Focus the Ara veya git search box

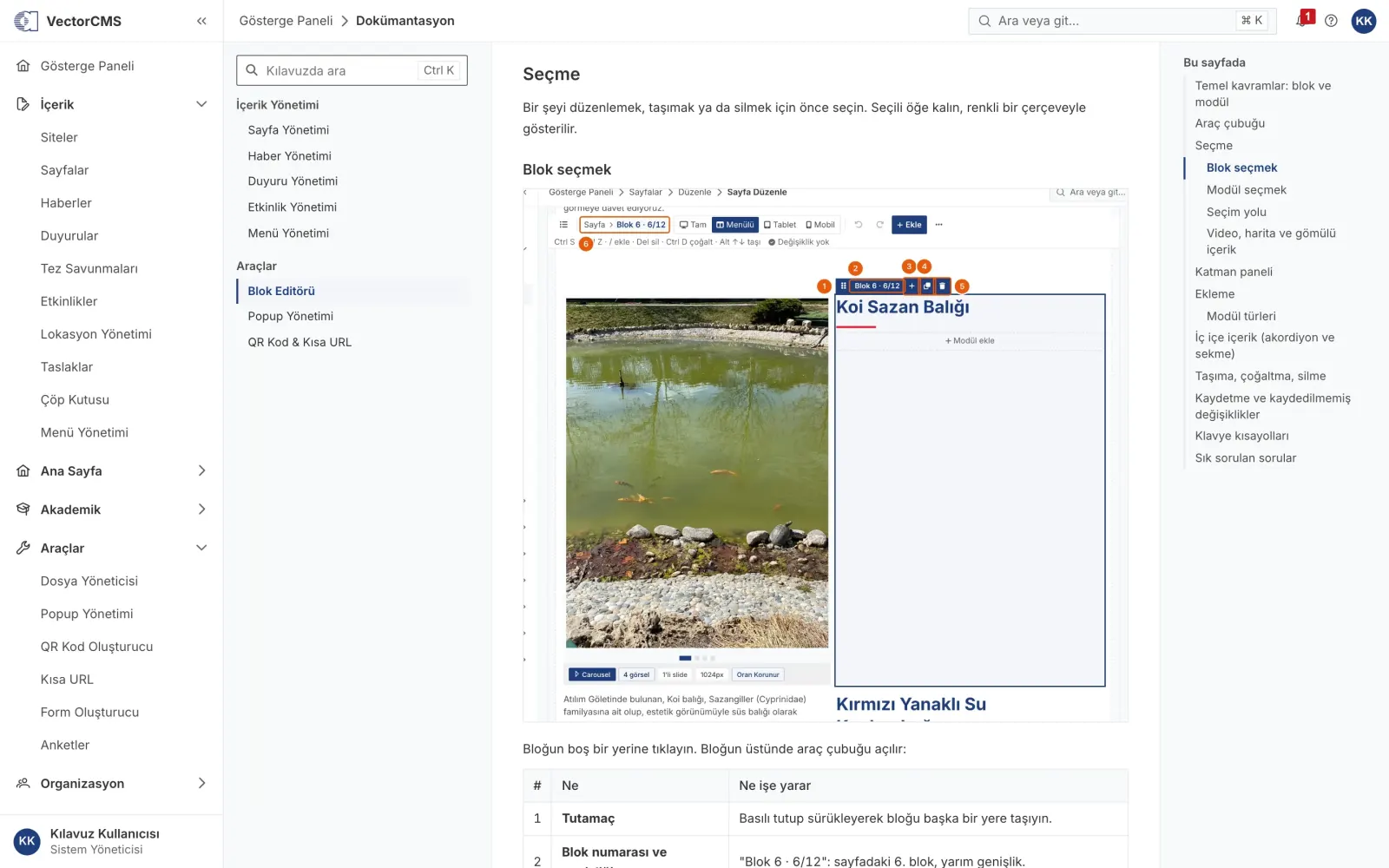[x=1122, y=21]
